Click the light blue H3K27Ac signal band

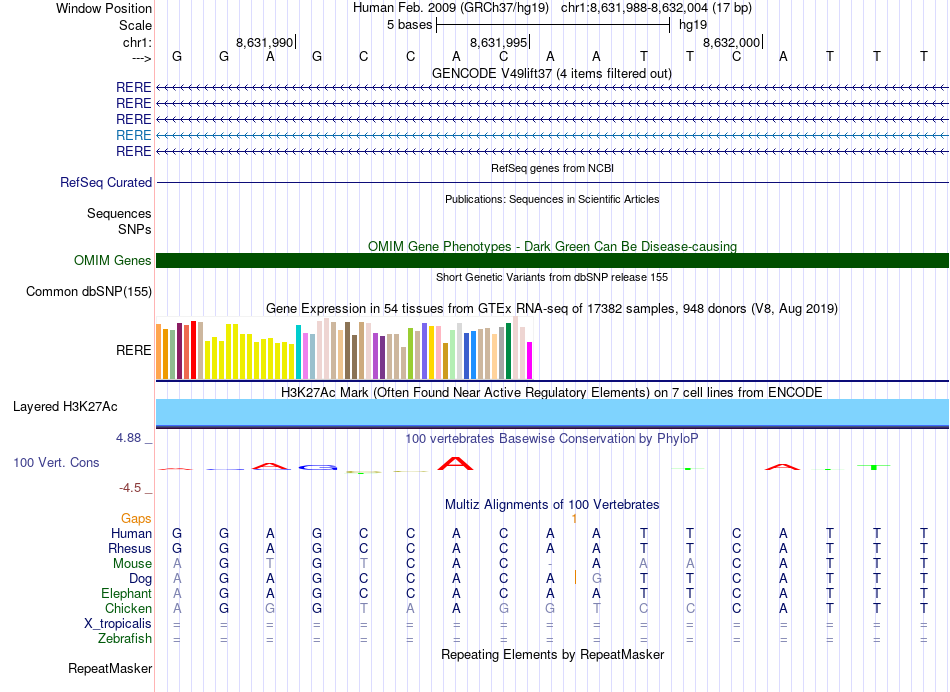(552, 413)
